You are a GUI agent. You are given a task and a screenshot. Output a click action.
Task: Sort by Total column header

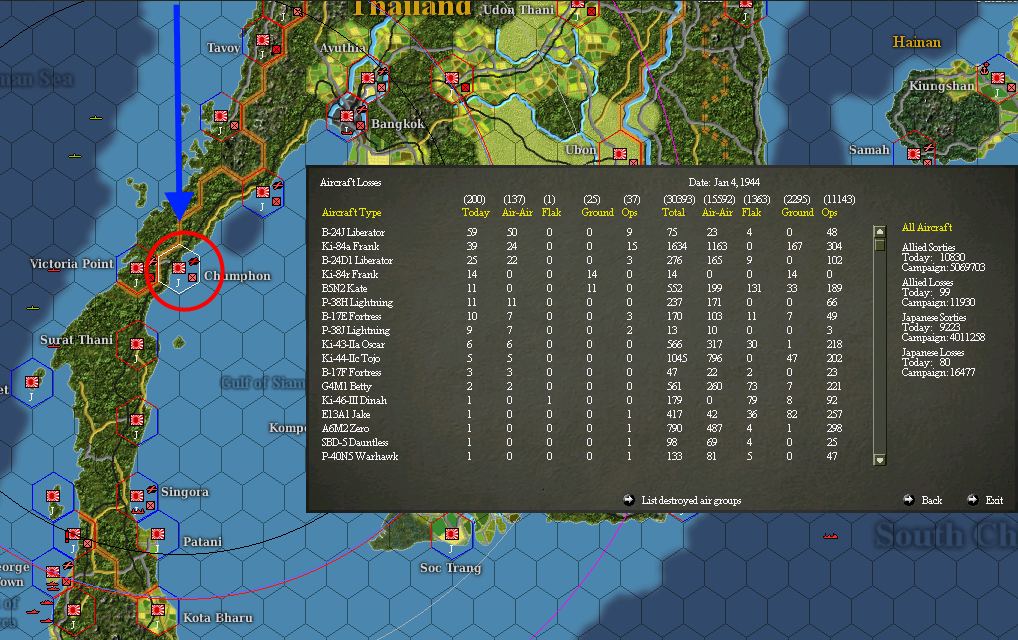point(673,212)
